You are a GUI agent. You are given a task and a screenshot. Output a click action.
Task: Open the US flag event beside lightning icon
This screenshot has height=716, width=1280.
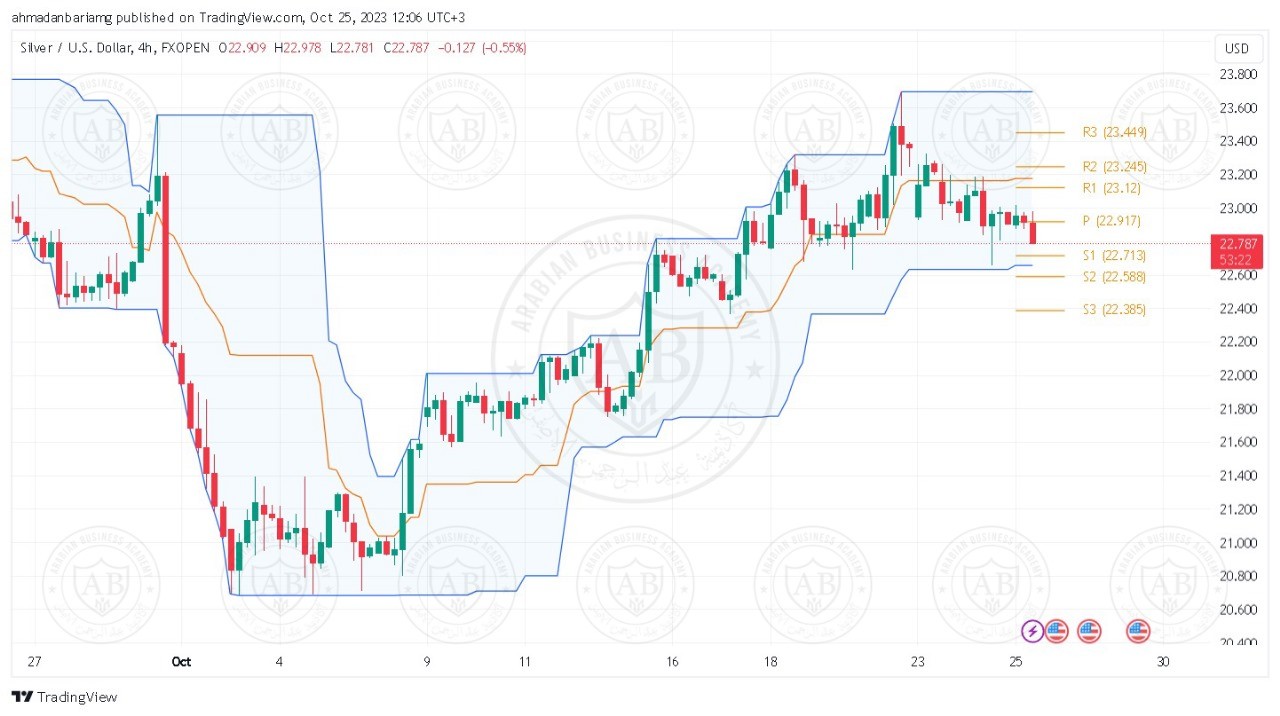coord(1057,631)
